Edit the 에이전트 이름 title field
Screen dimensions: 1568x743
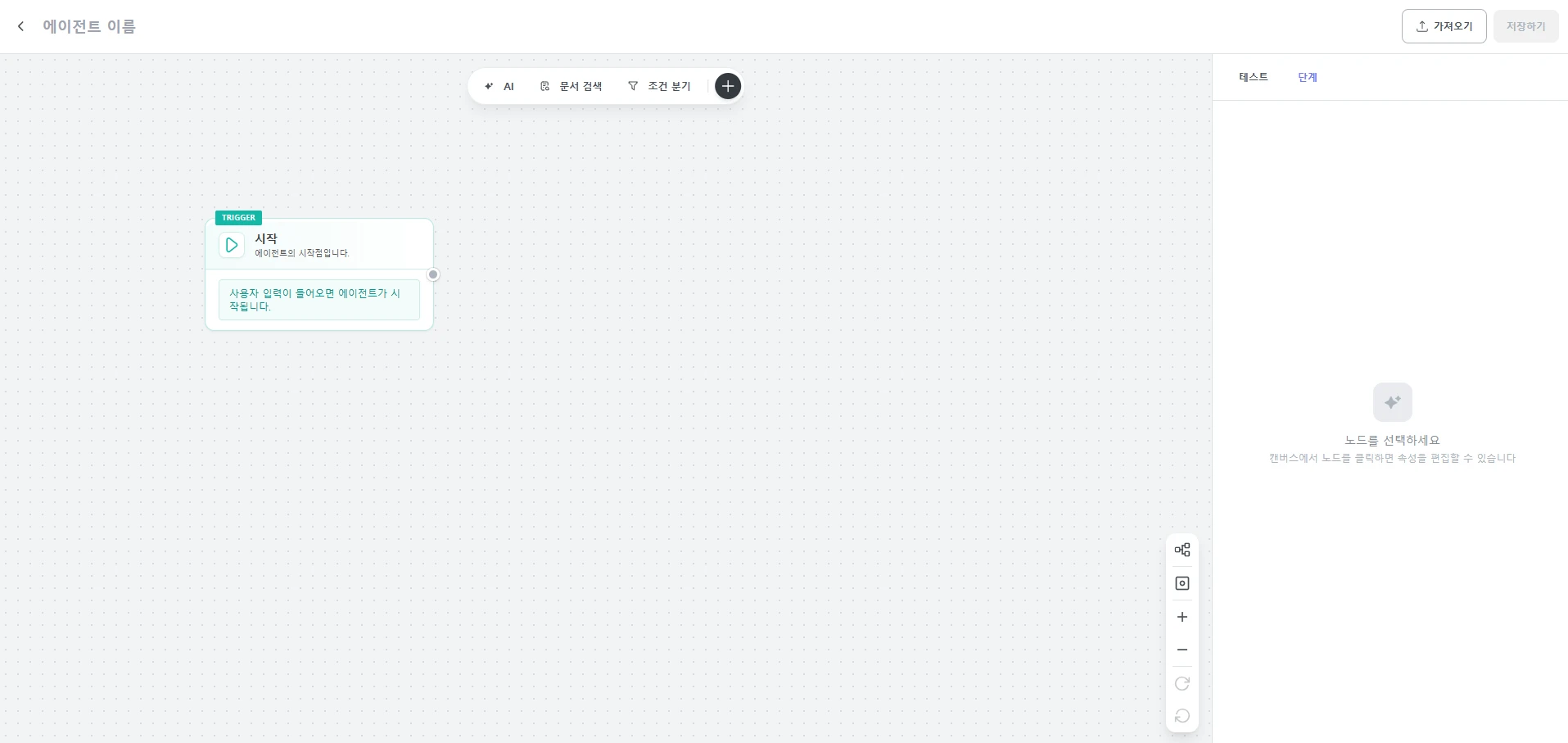(89, 26)
